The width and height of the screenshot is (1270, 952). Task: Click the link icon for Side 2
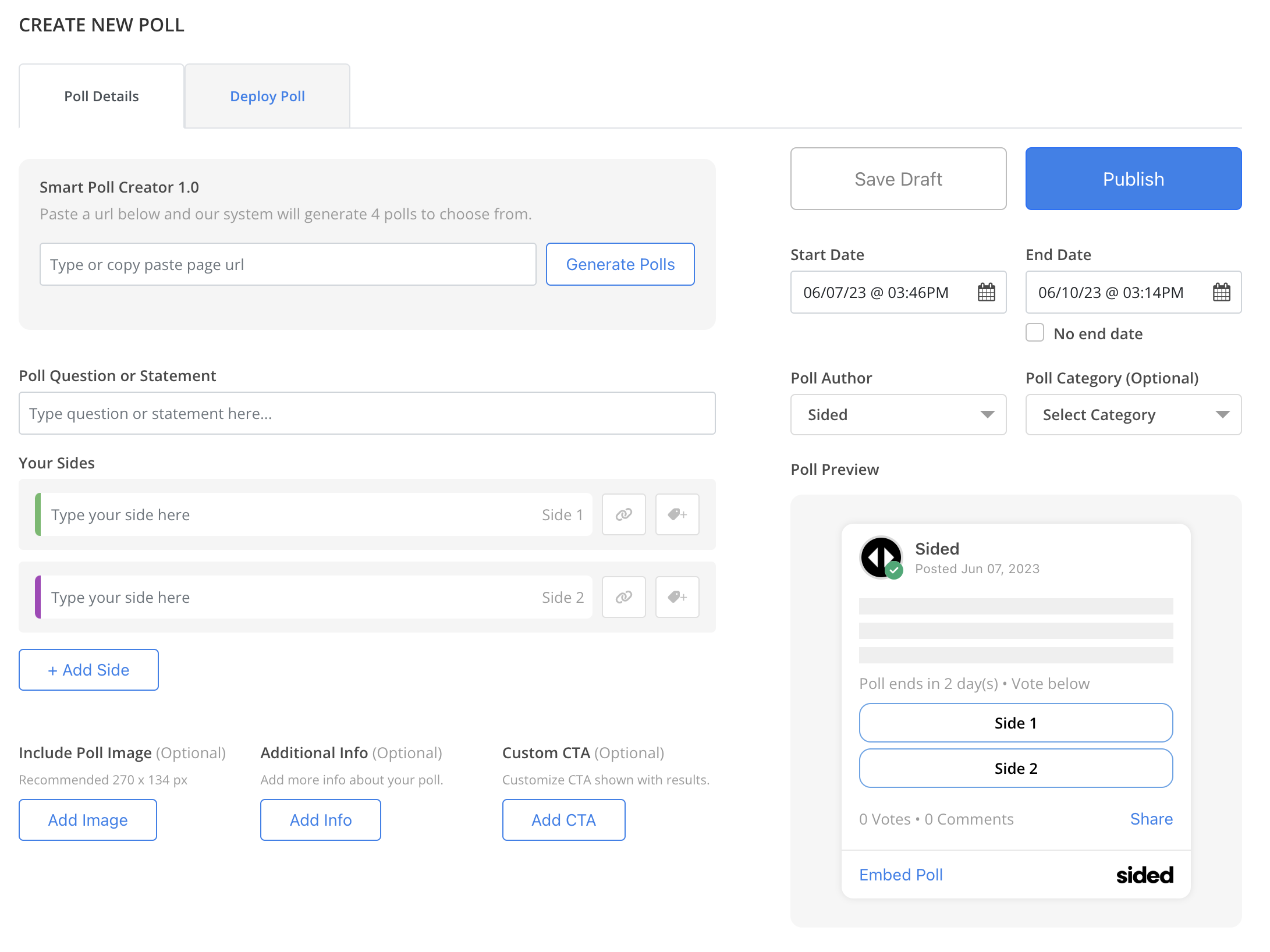point(623,597)
